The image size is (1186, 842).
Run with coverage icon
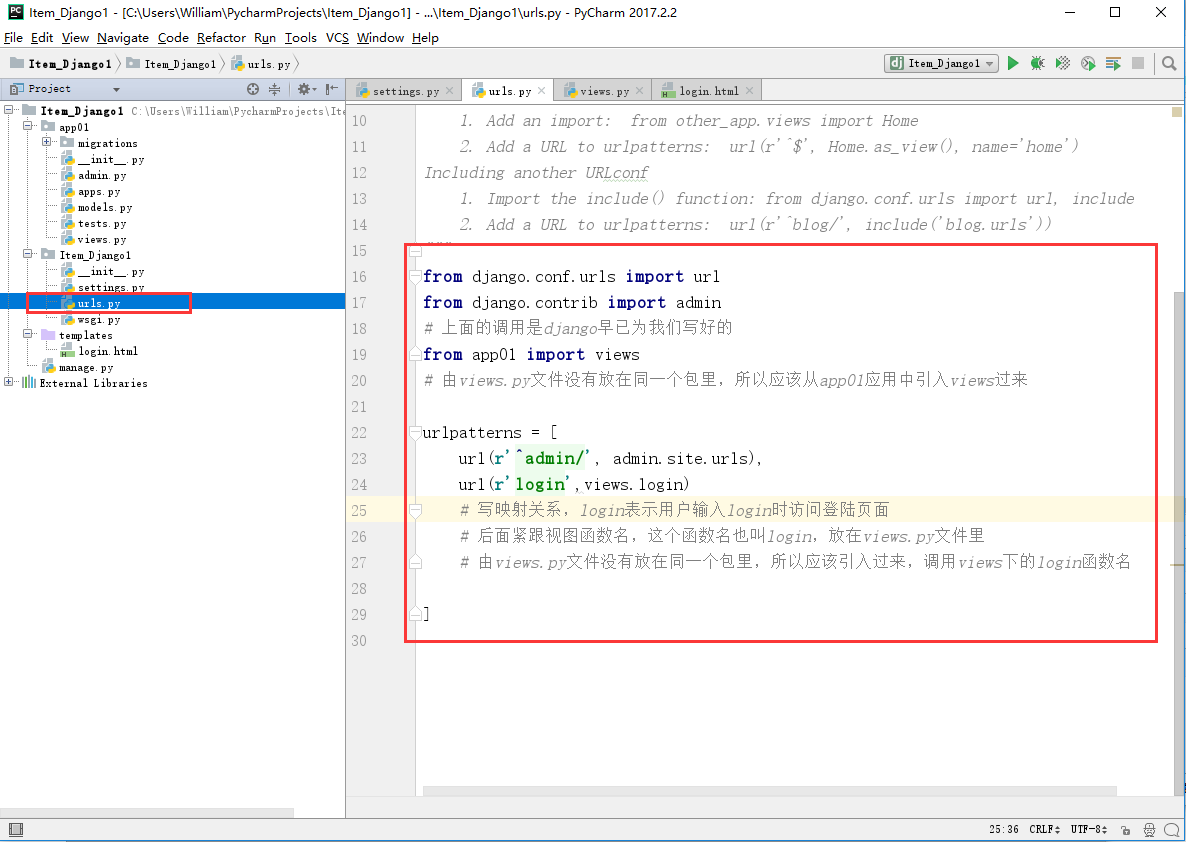pos(1063,64)
